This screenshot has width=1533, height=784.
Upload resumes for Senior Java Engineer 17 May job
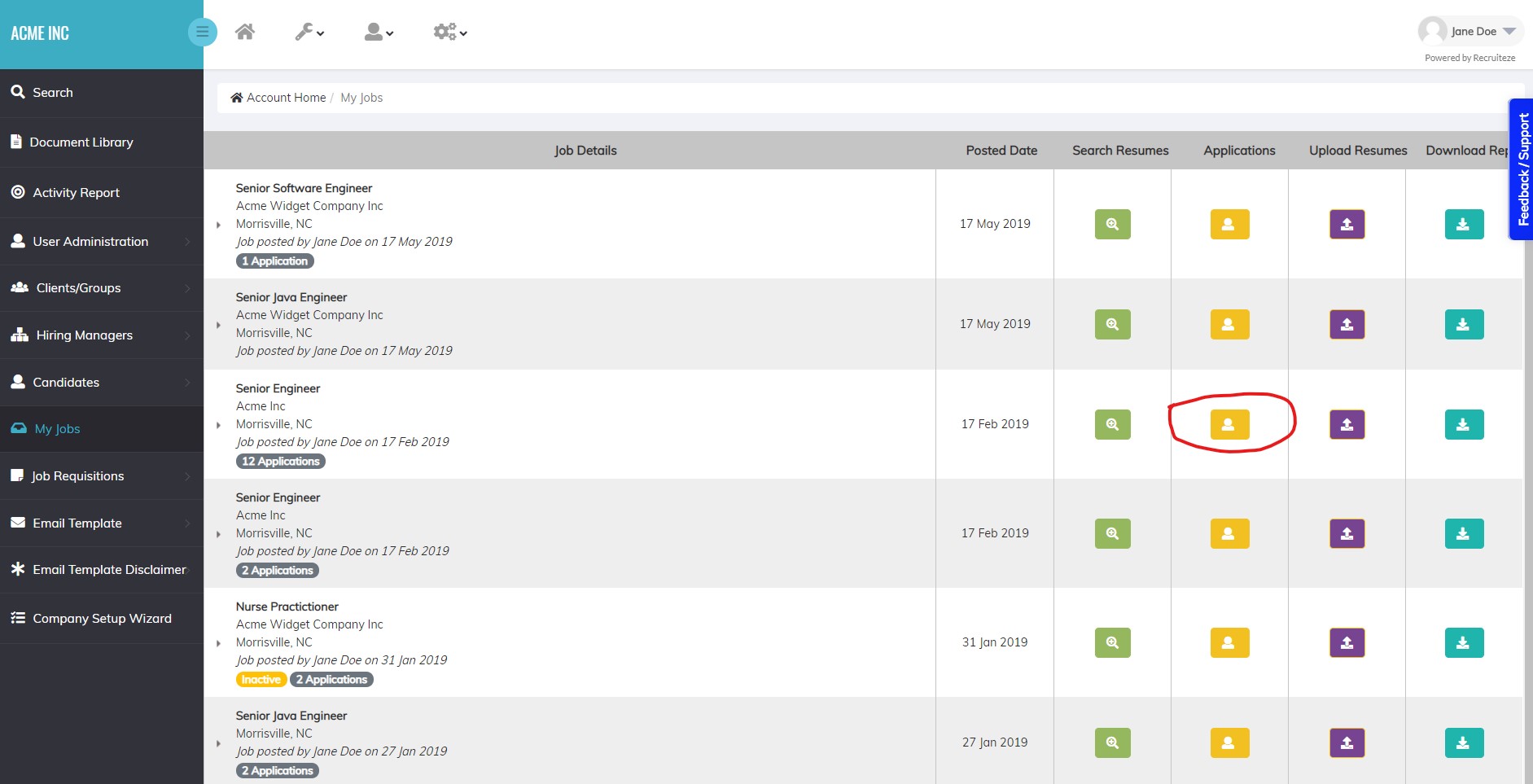coord(1347,325)
